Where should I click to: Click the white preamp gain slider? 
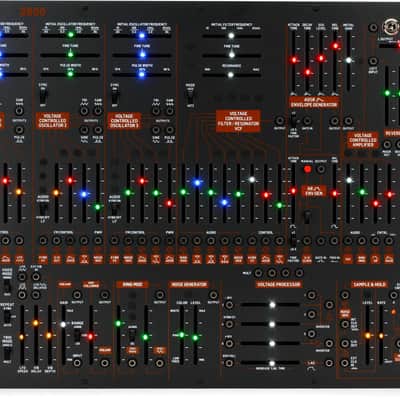tap(63, 335)
